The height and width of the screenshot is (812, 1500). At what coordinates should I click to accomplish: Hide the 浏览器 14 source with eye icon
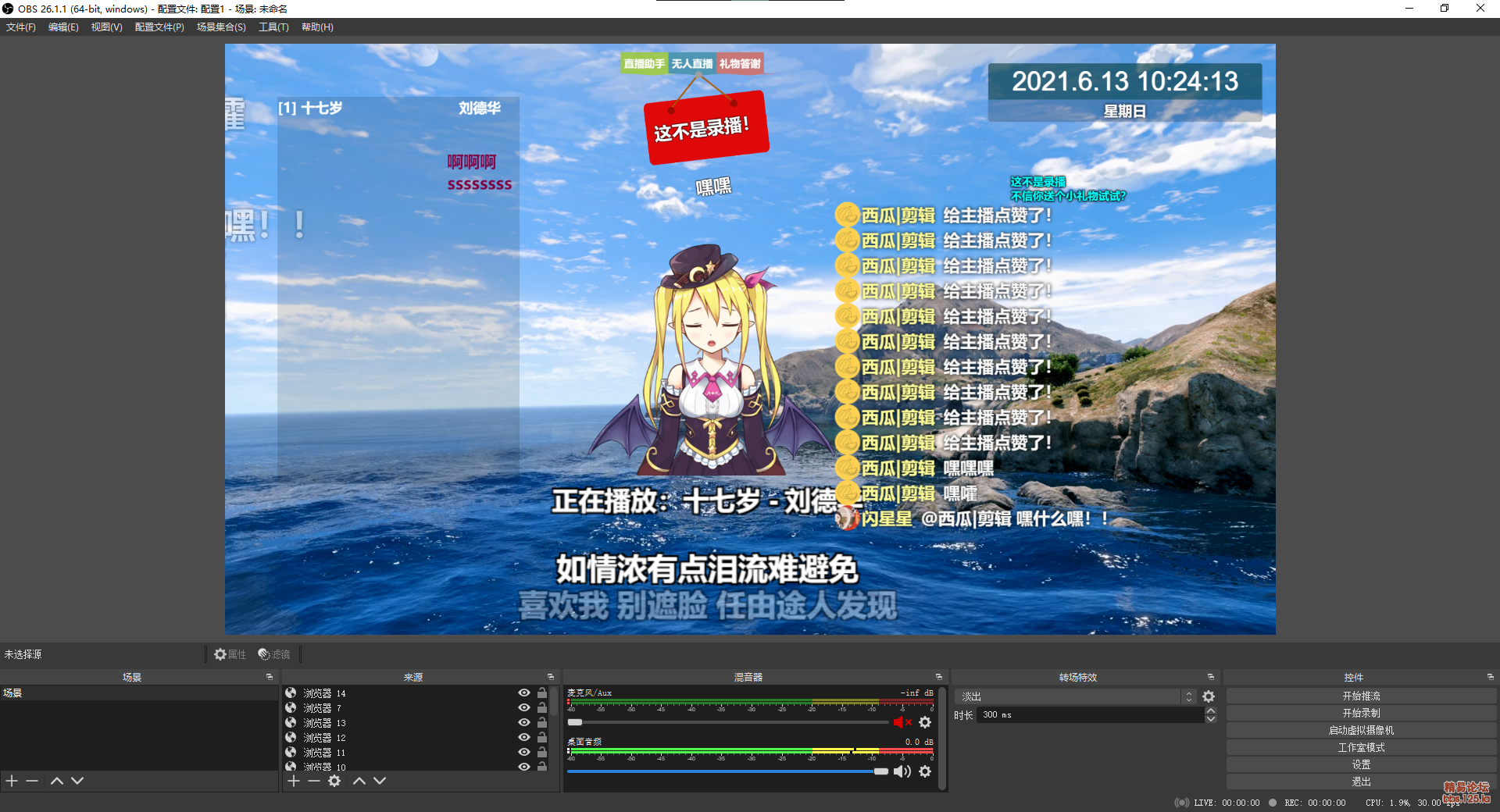click(x=524, y=693)
